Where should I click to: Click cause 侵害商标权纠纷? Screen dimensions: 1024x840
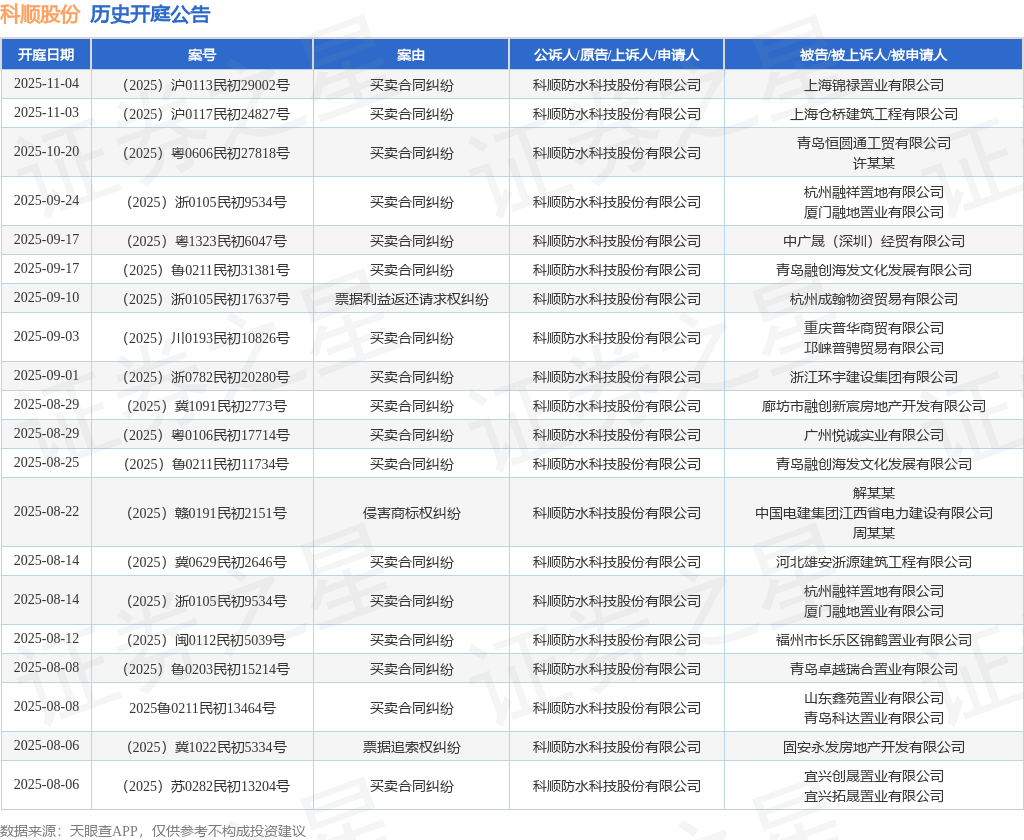tap(411, 513)
